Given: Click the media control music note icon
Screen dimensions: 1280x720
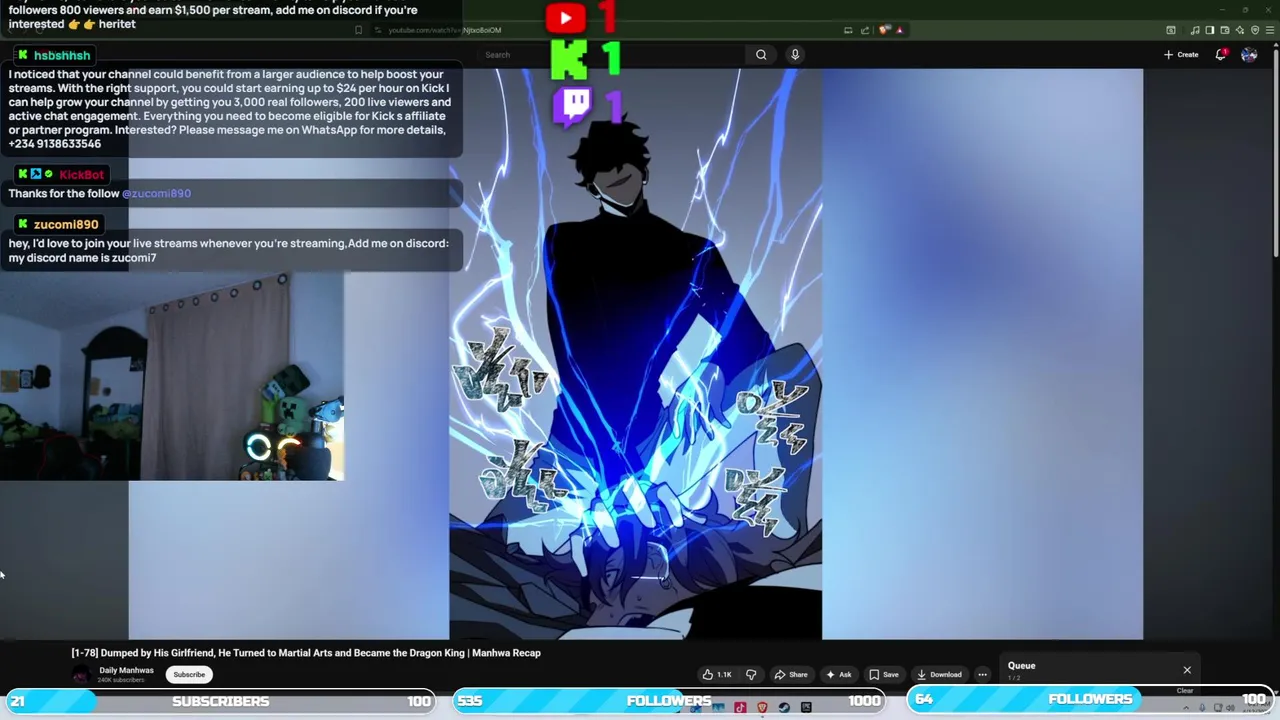Looking at the screenshot, I should [1195, 30].
